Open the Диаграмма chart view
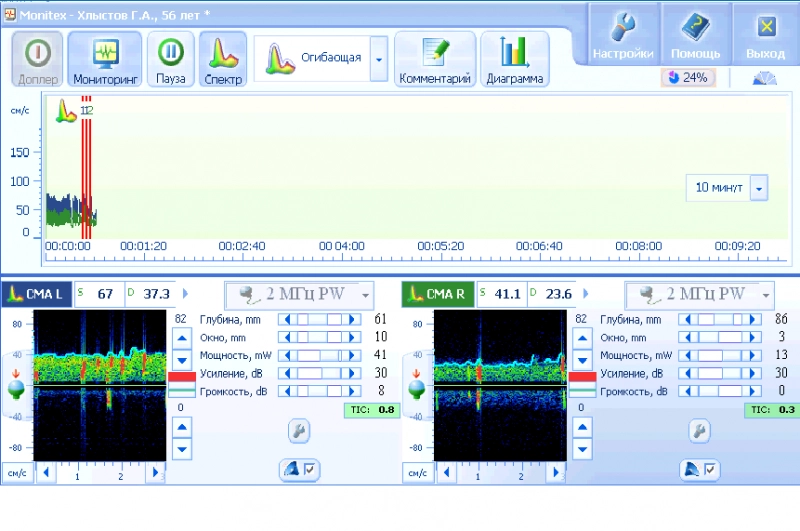The width and height of the screenshot is (800, 531). (x=514, y=58)
